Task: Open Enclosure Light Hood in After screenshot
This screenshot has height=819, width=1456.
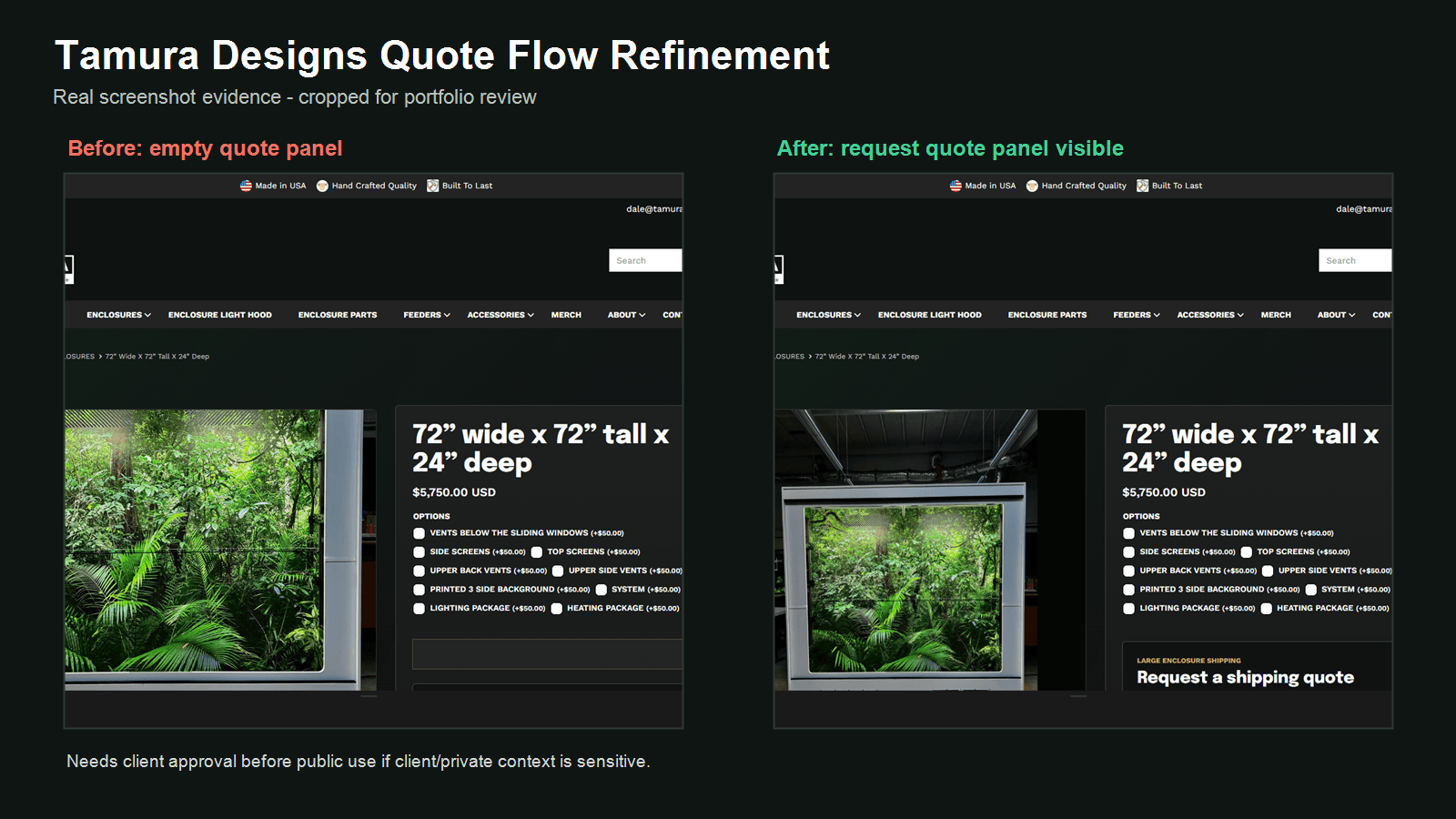Action: coord(930,315)
